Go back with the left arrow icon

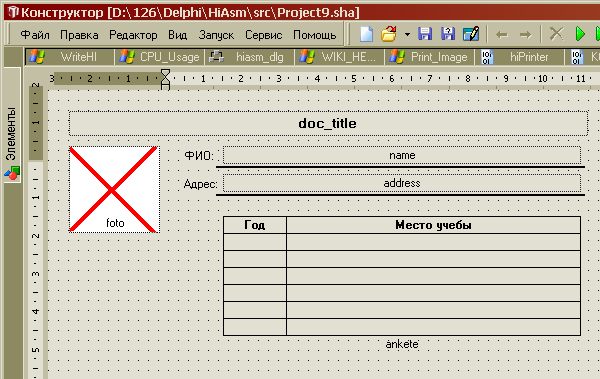coord(502,35)
